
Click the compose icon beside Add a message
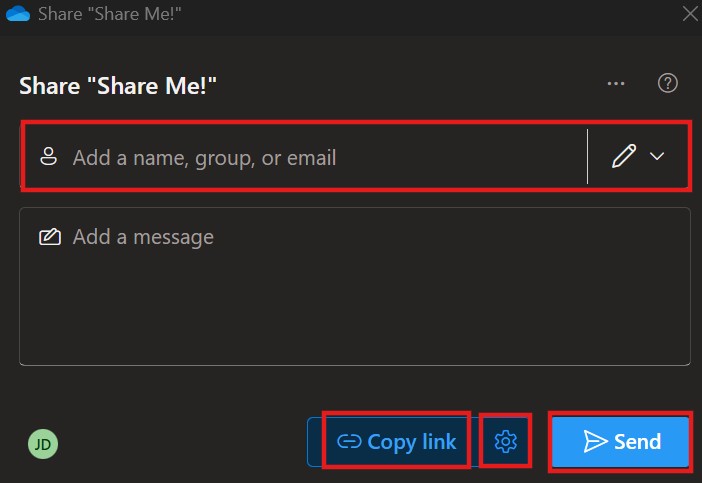coord(48,237)
